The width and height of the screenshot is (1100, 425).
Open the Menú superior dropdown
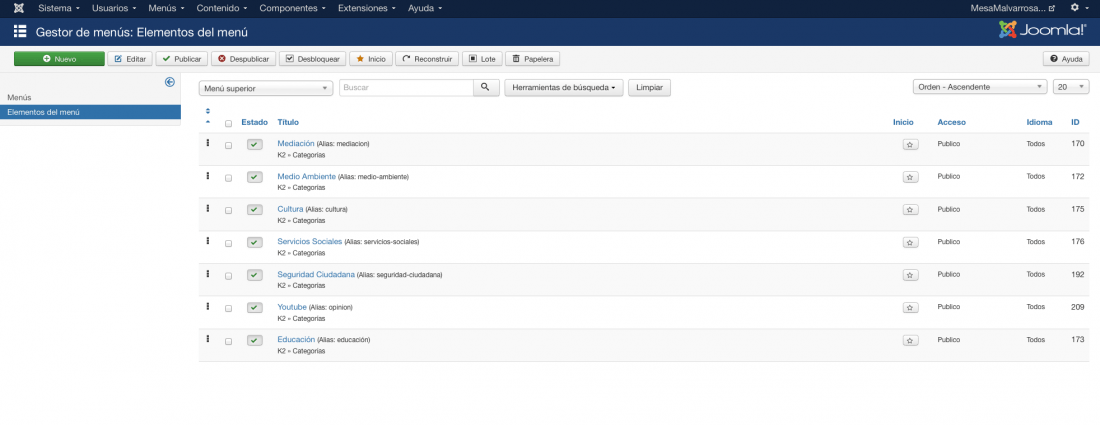tap(266, 88)
